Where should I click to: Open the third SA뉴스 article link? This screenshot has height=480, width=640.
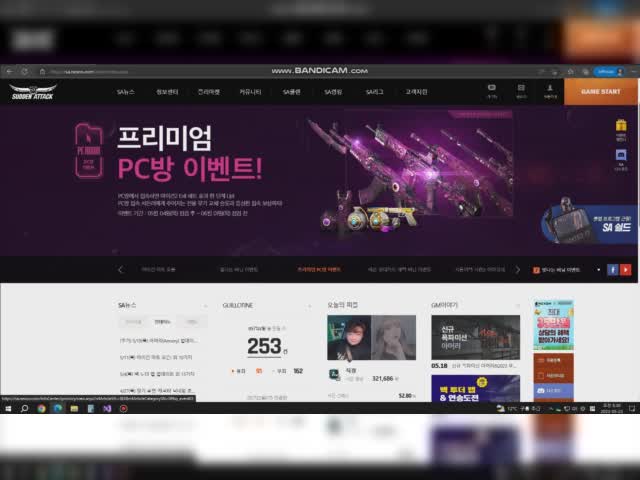tap(157, 374)
